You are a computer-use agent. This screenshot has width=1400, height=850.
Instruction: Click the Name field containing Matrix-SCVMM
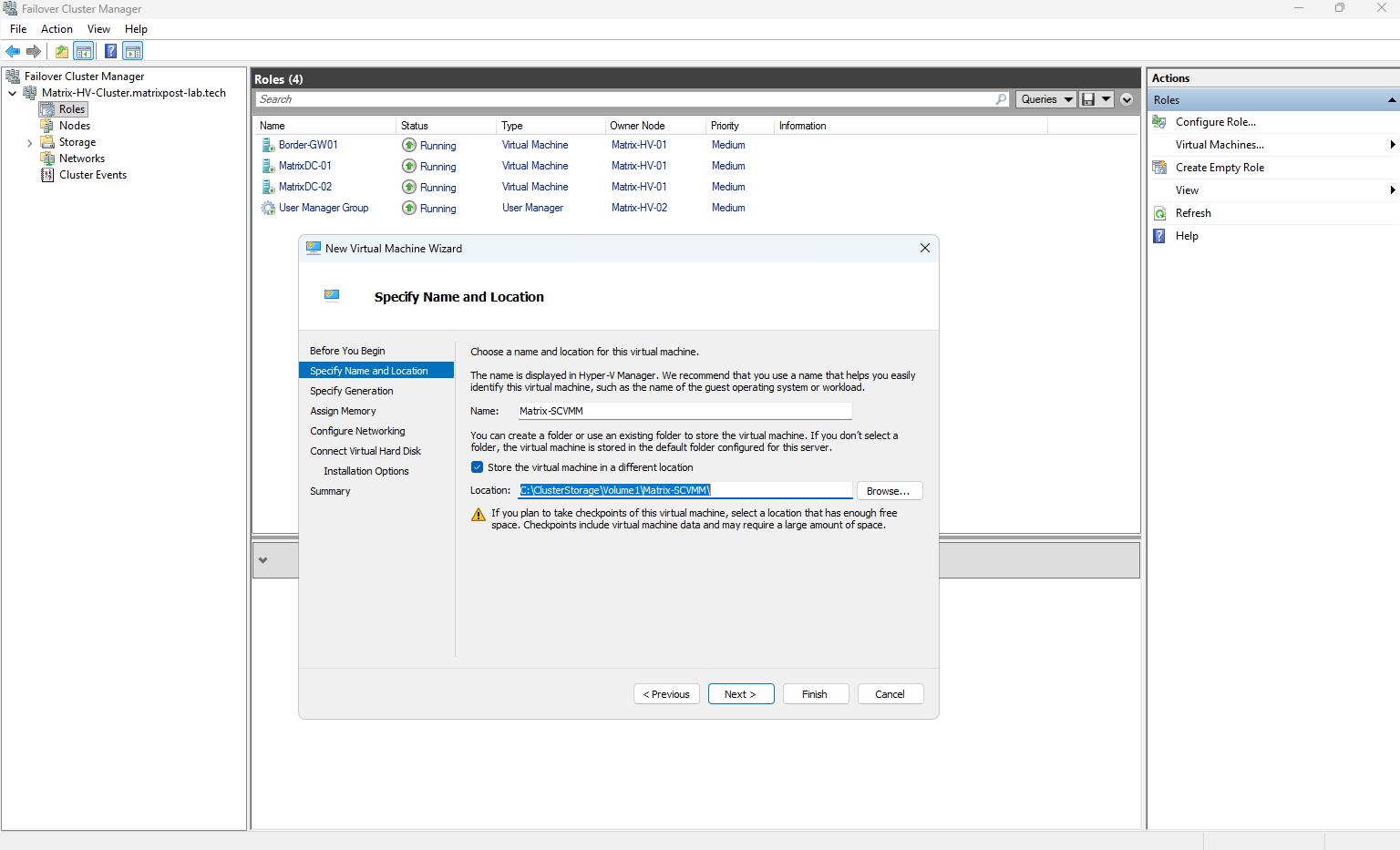pyautogui.click(x=685, y=411)
